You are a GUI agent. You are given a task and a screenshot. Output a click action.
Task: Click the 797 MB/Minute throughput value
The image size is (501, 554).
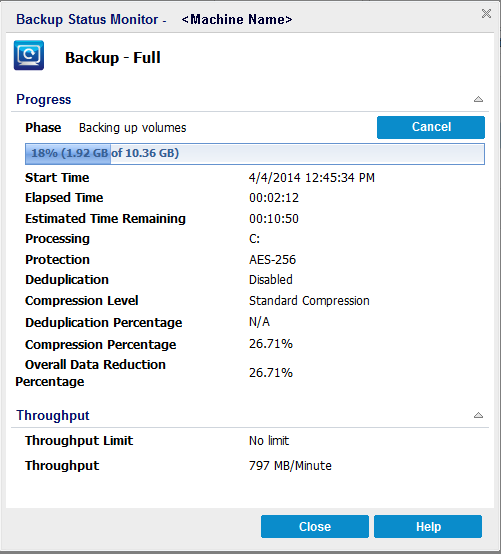click(x=290, y=466)
